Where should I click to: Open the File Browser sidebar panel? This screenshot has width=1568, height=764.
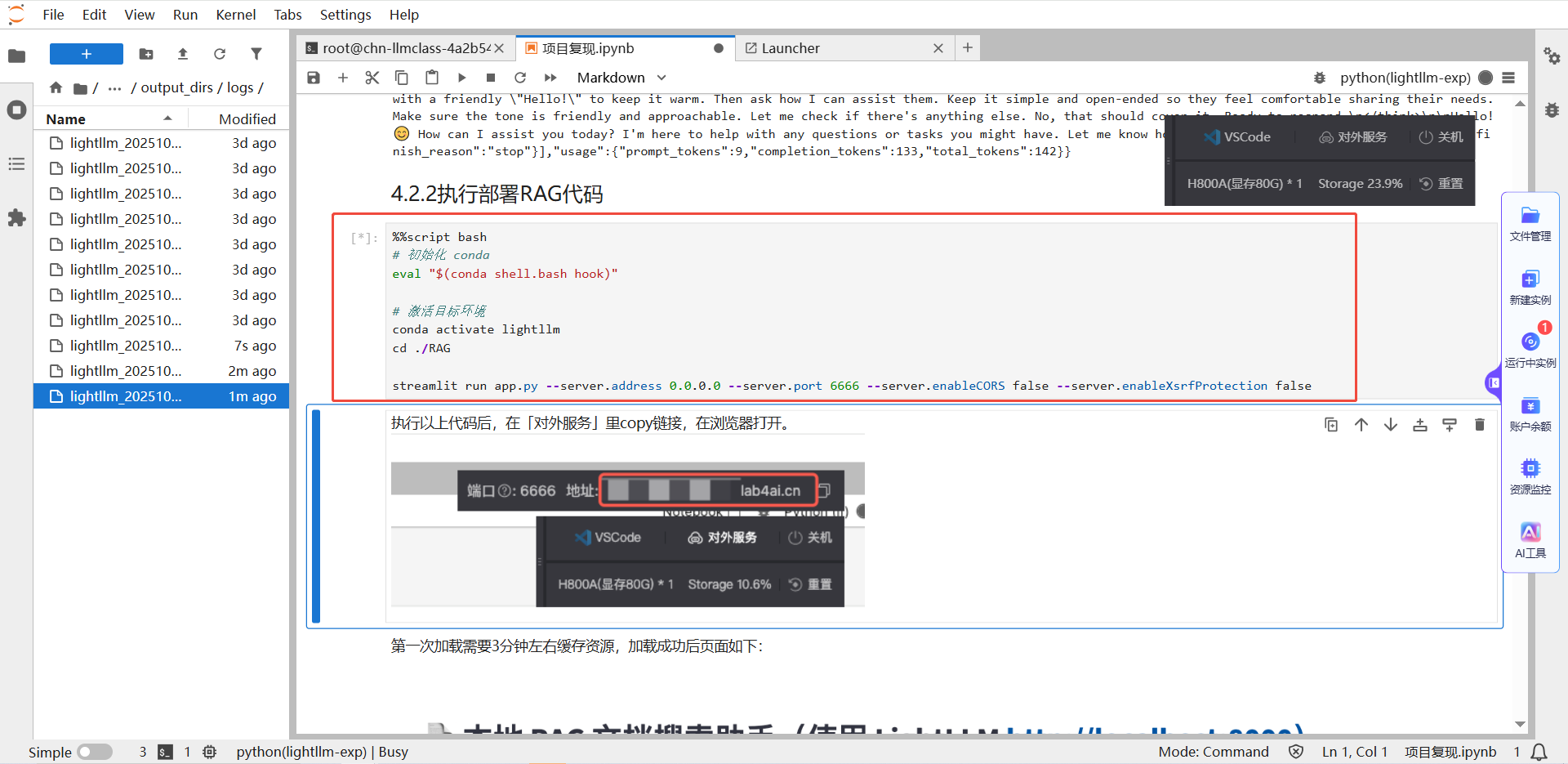coord(16,56)
